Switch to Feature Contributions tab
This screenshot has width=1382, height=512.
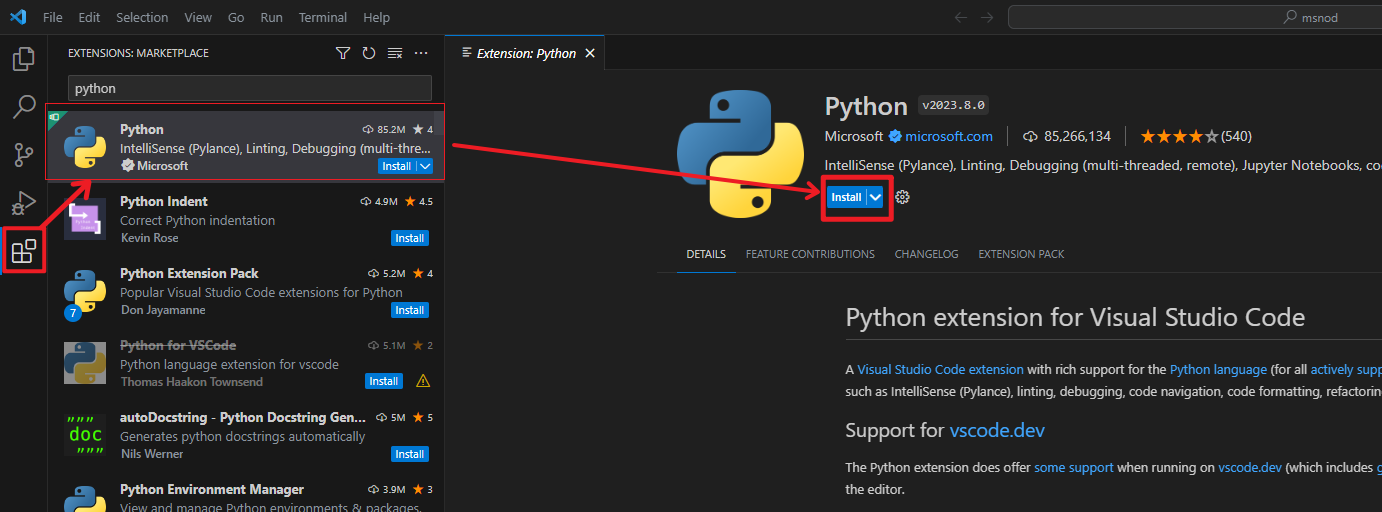click(x=810, y=254)
